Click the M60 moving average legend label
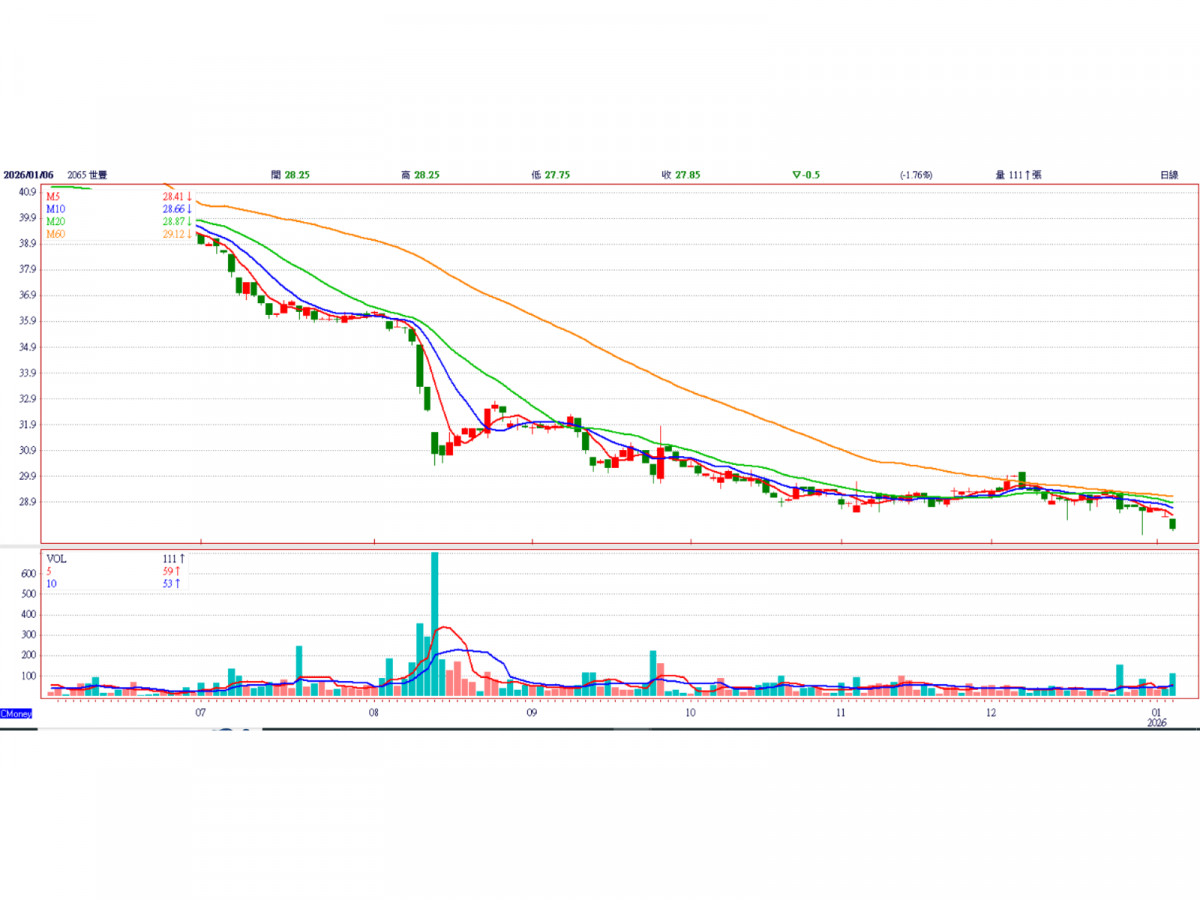 click(55, 234)
